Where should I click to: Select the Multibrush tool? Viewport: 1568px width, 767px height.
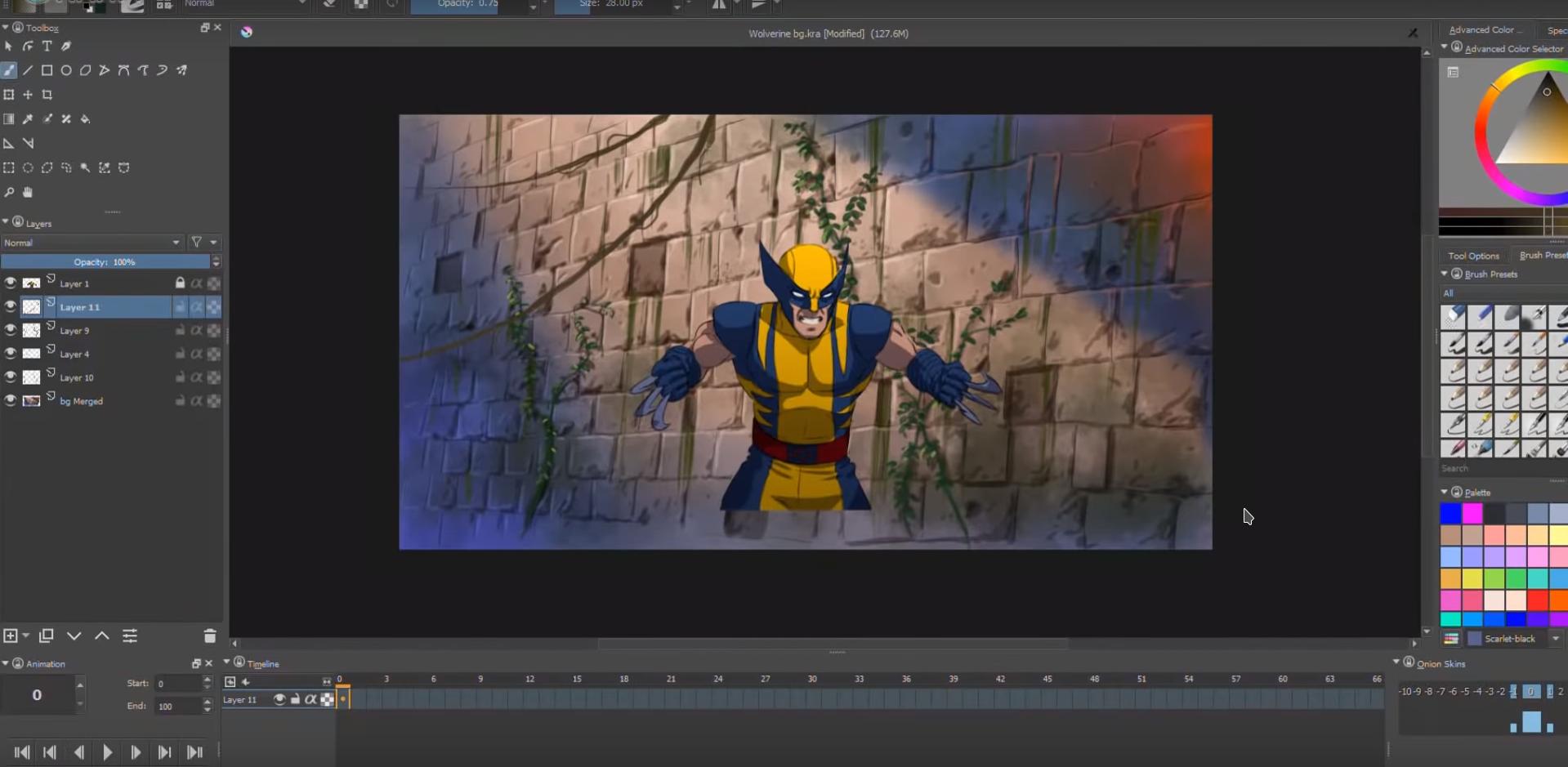pos(181,70)
